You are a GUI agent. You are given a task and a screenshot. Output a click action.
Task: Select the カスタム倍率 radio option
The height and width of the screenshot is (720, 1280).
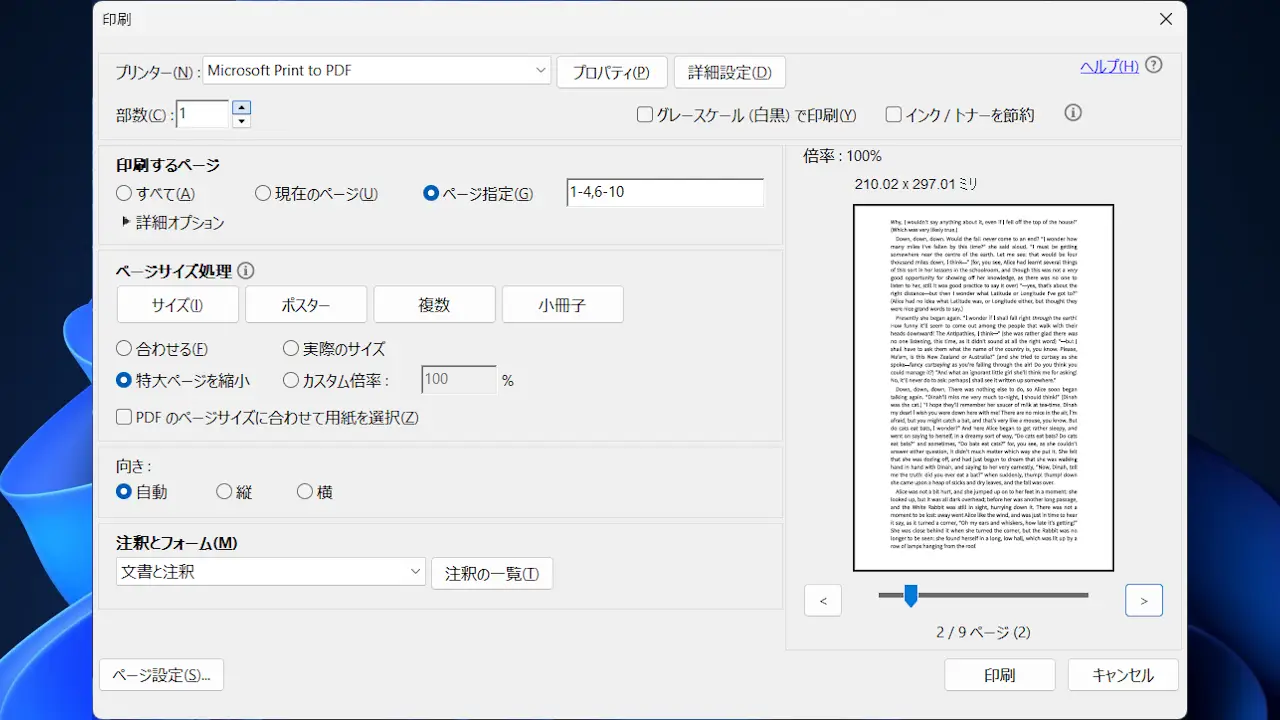click(x=291, y=380)
